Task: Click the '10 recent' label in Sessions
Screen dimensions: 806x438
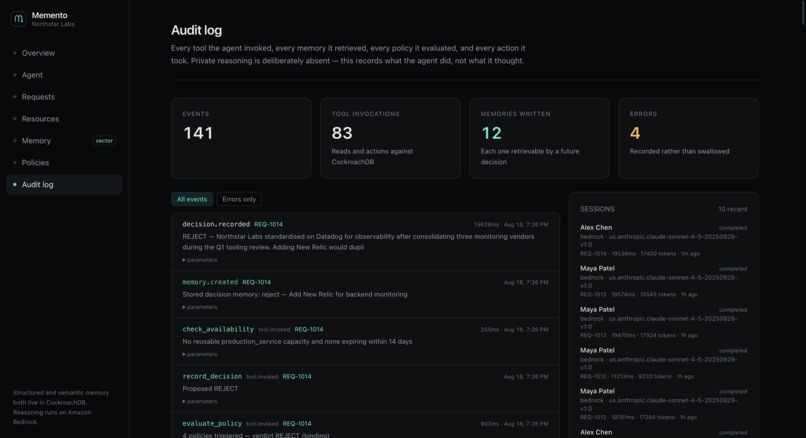Action: 732,210
